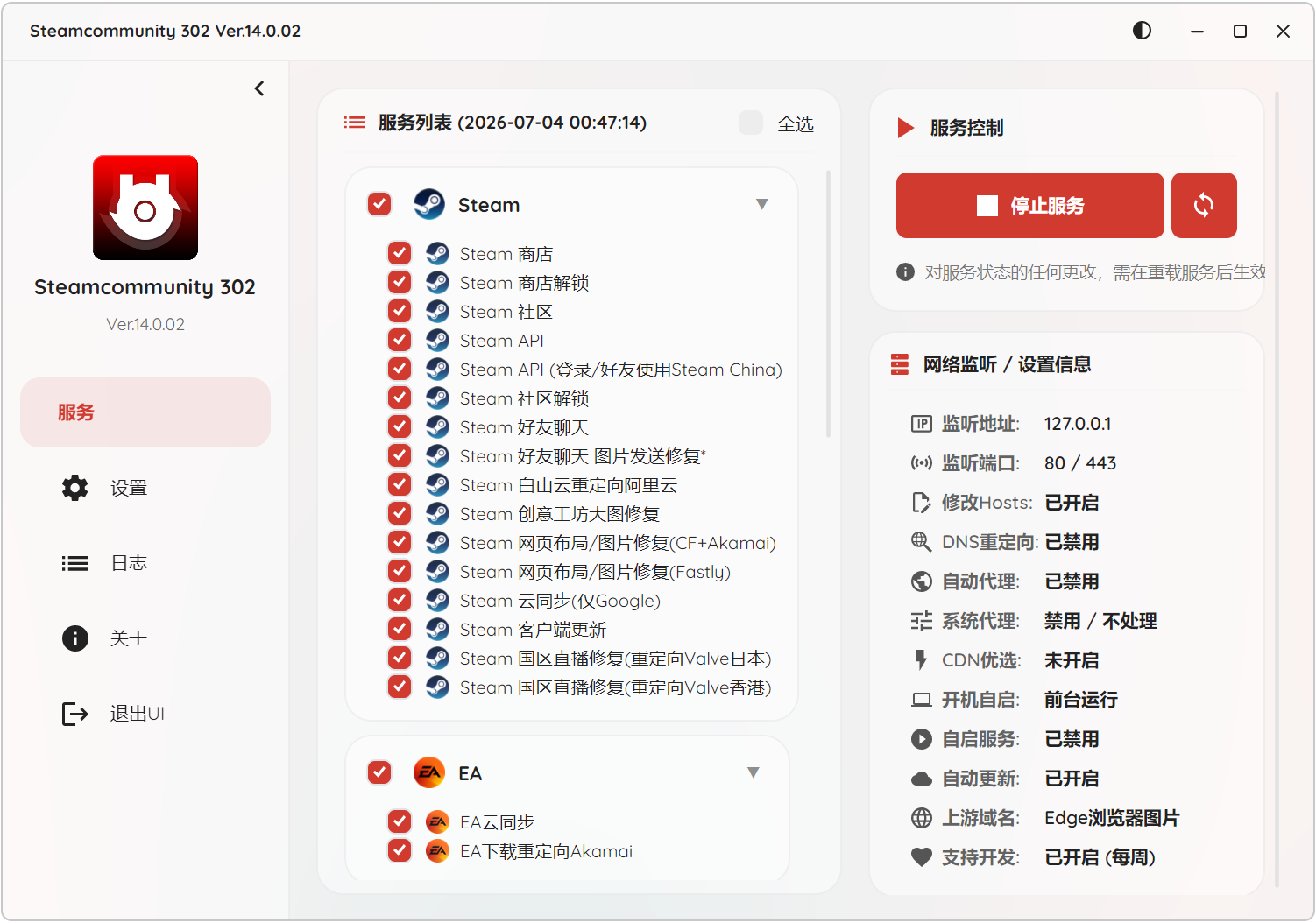Click the red play icon of 服务控制
Image resolution: width=1316 pixels, height=923 pixels.
[906, 128]
